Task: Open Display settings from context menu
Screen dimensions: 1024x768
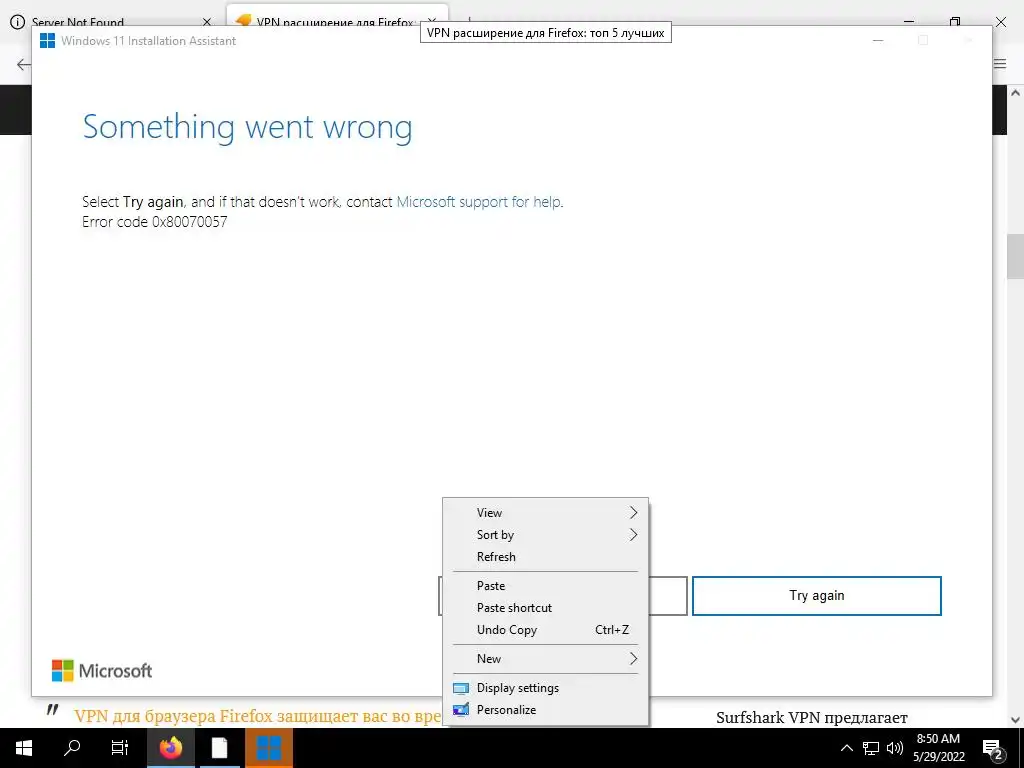Action: (545, 688)
